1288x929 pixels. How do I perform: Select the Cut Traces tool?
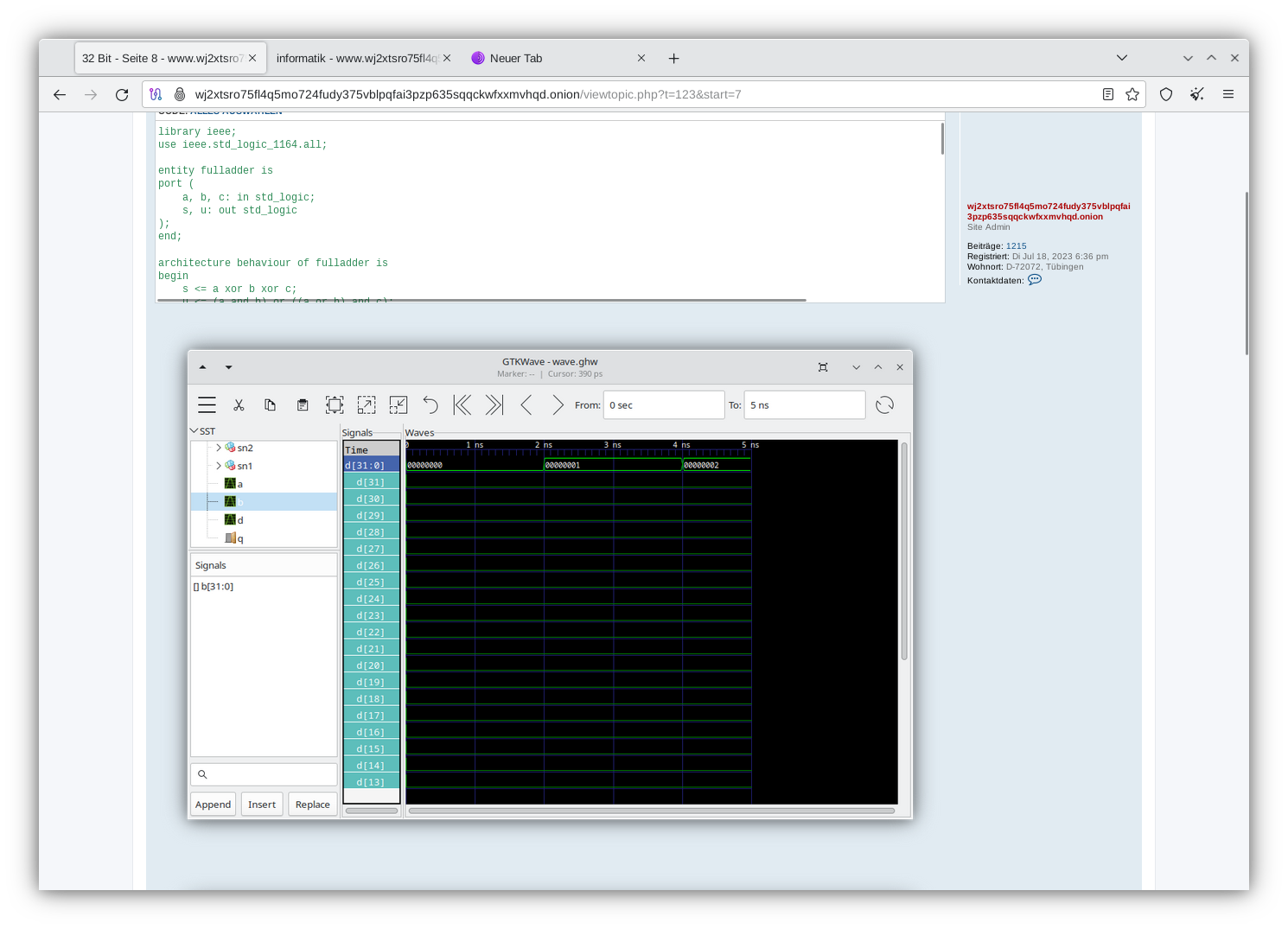(x=239, y=404)
